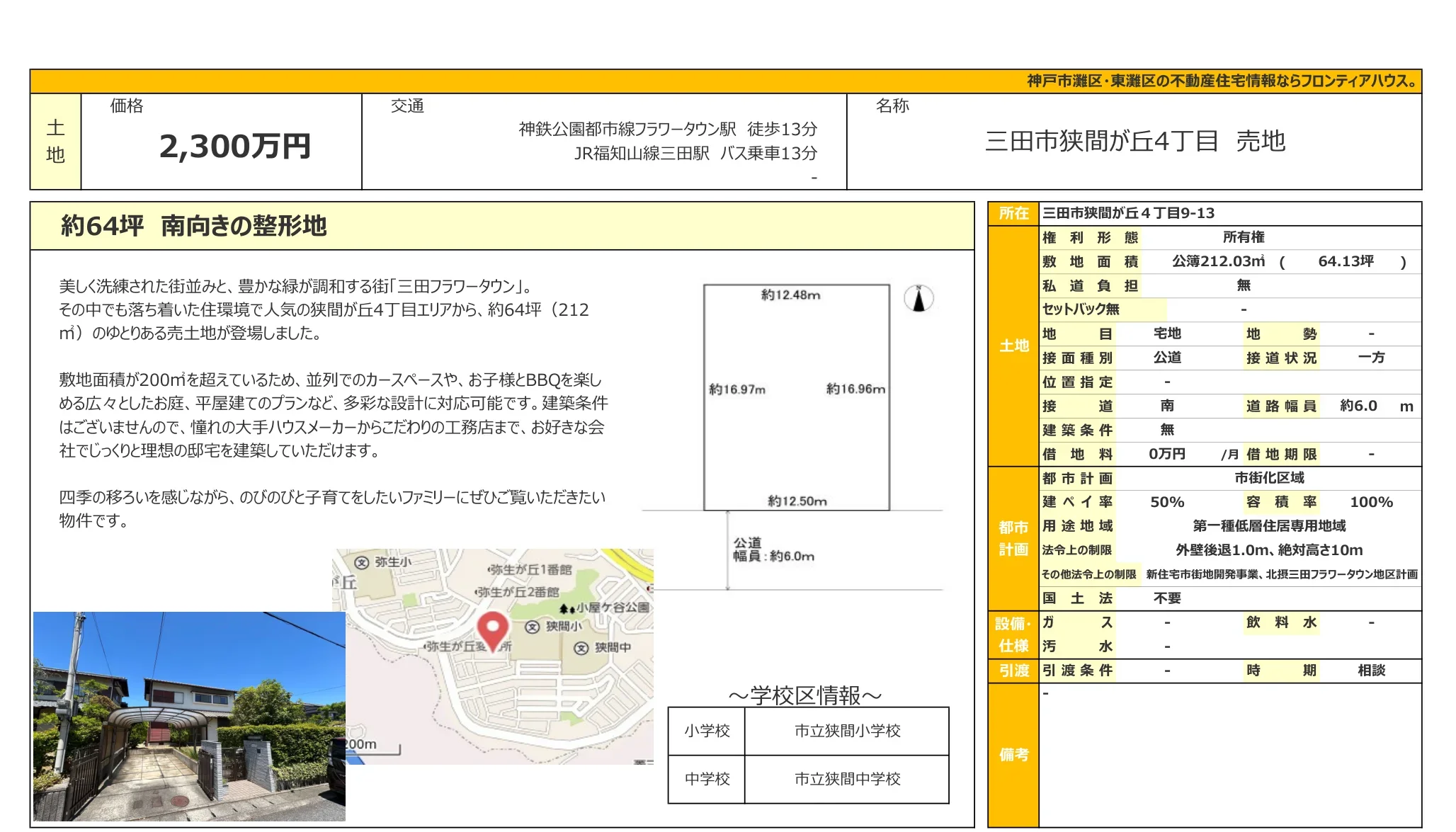Click the セットバック無 label
Image resolution: width=1456 pixels, height=832 pixels.
click(1081, 309)
